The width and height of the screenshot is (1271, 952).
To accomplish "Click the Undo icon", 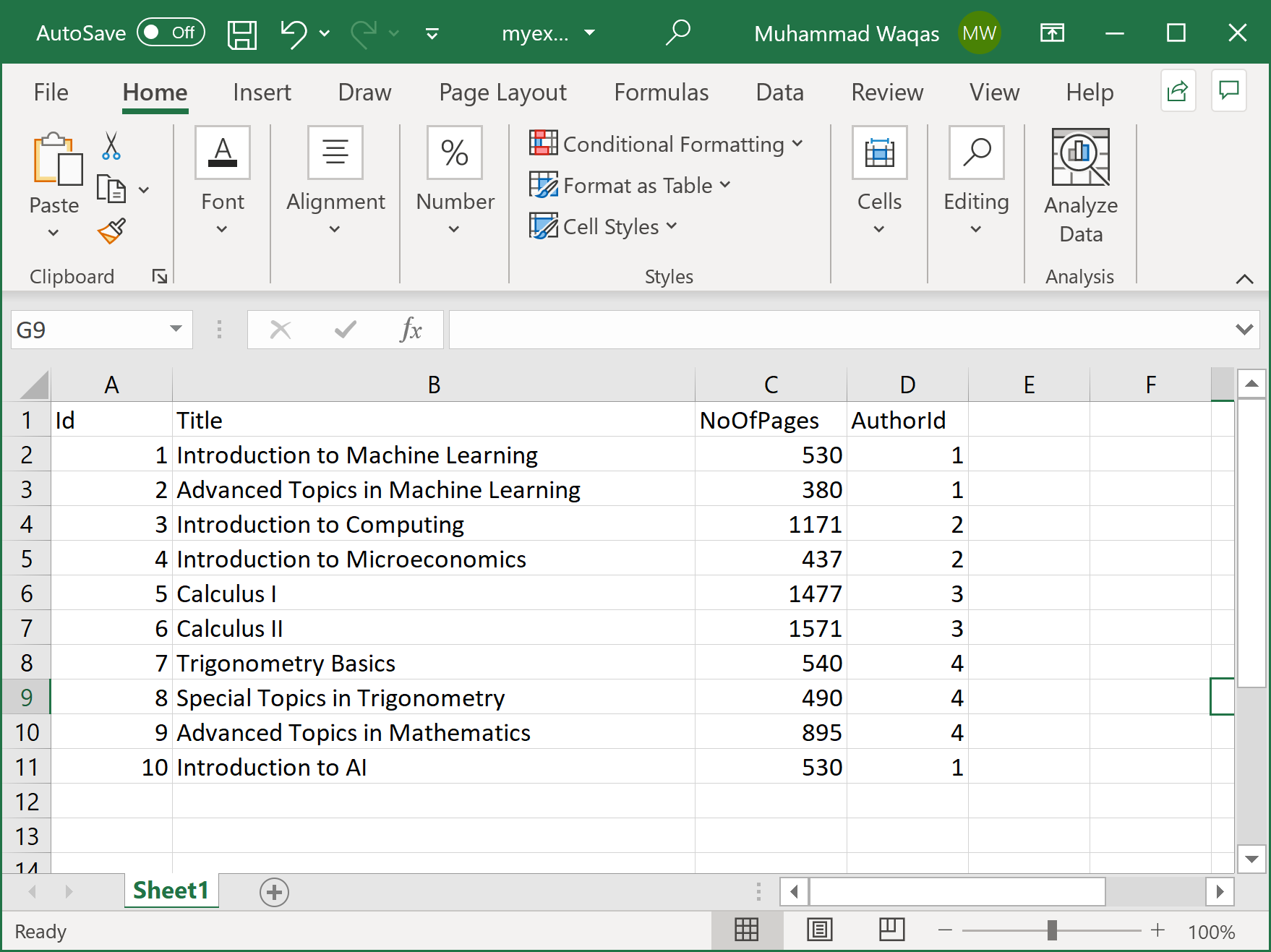I will tap(294, 33).
